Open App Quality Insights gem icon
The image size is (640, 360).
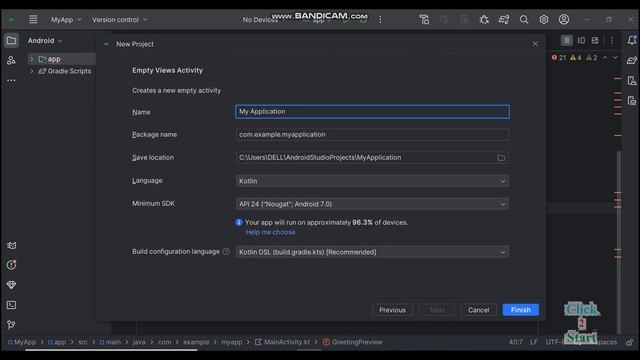(x=11, y=285)
